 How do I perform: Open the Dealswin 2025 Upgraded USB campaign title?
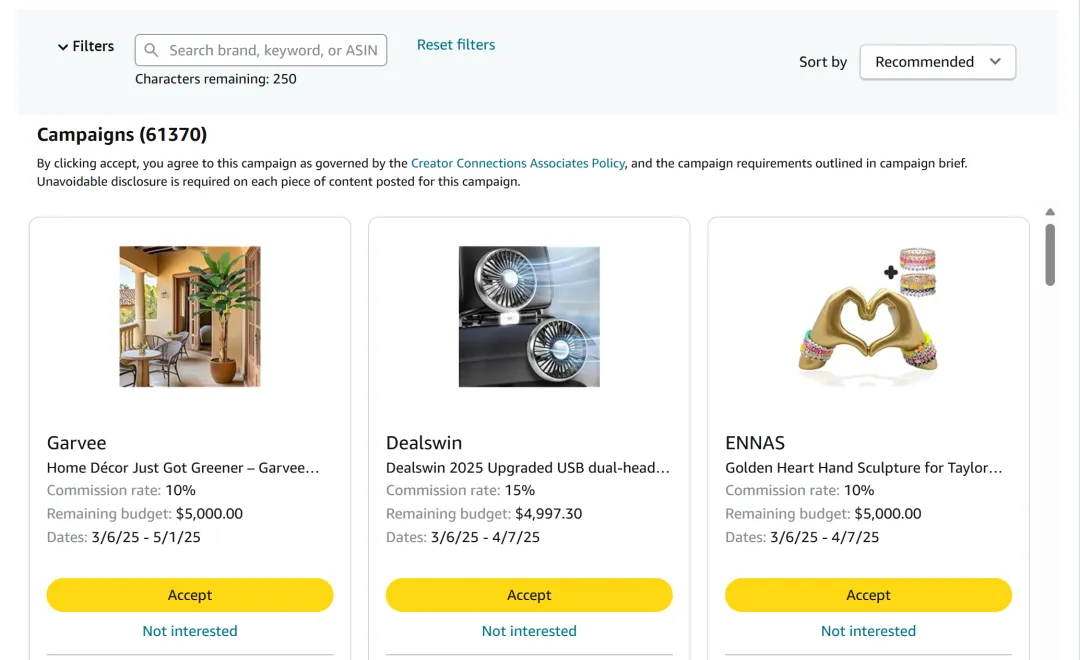528,468
